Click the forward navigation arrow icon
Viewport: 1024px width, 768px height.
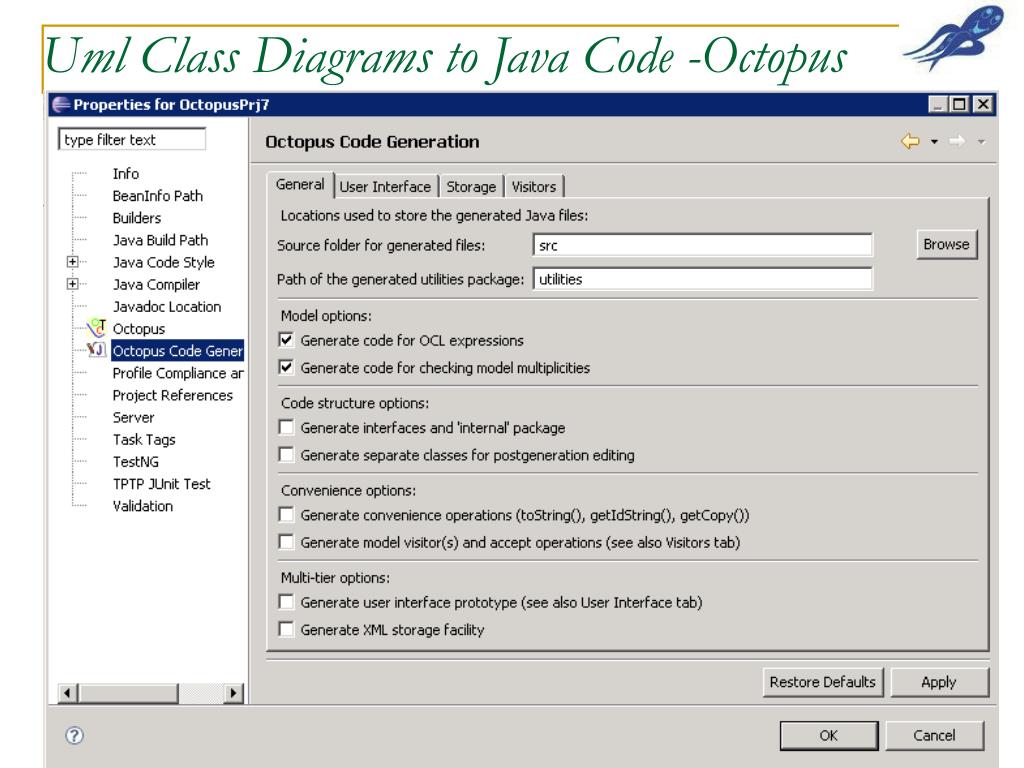957,141
